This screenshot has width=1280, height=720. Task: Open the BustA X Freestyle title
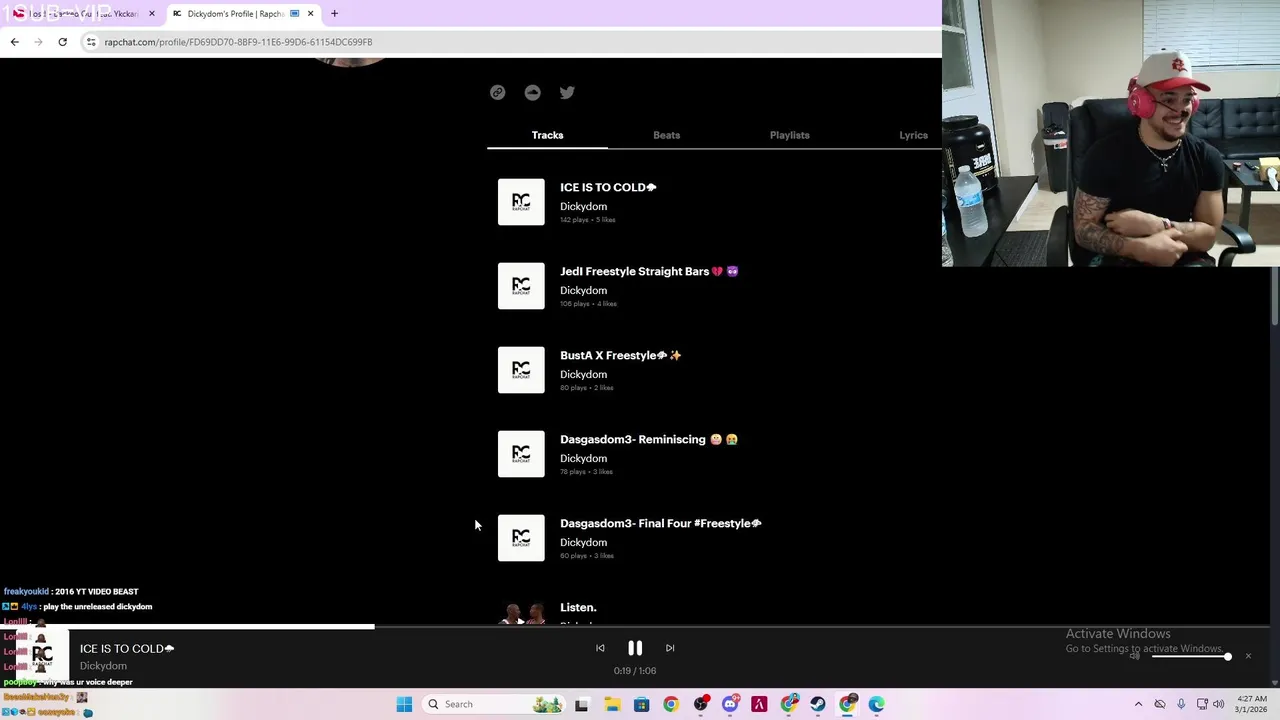pyautogui.click(x=620, y=355)
